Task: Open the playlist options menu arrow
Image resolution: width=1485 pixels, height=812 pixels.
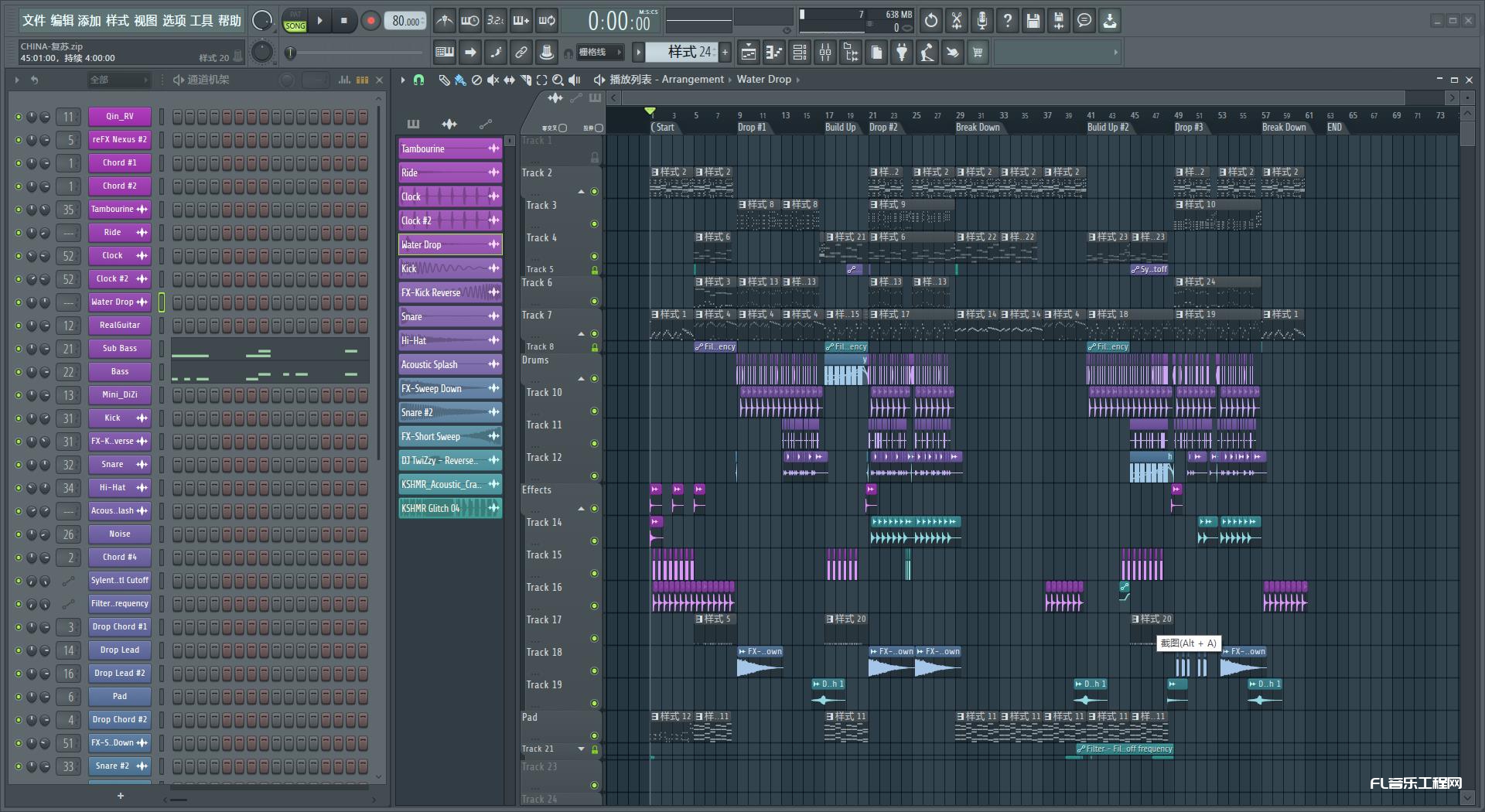Action: tap(402, 80)
